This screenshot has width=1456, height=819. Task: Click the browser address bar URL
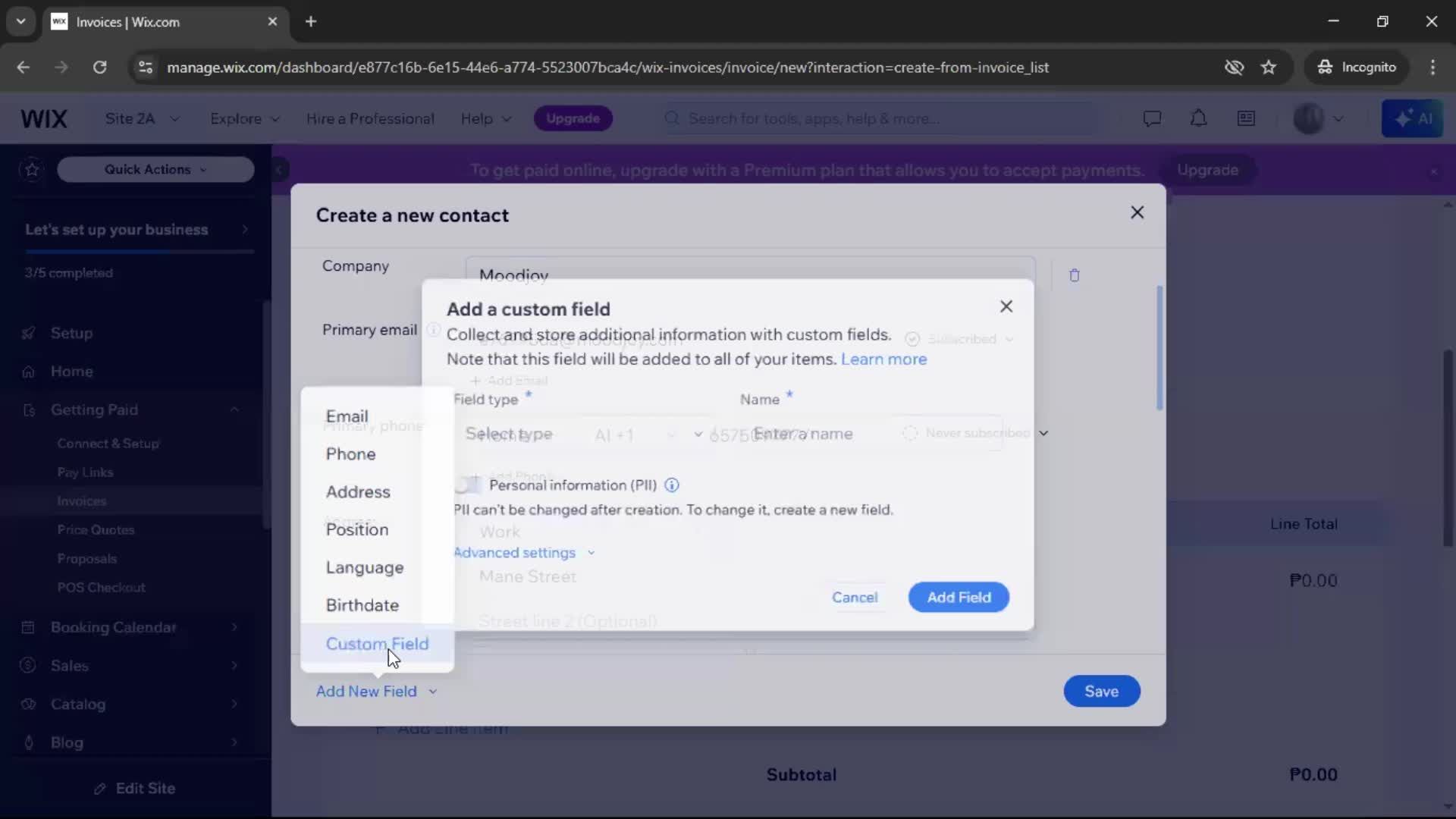[607, 67]
